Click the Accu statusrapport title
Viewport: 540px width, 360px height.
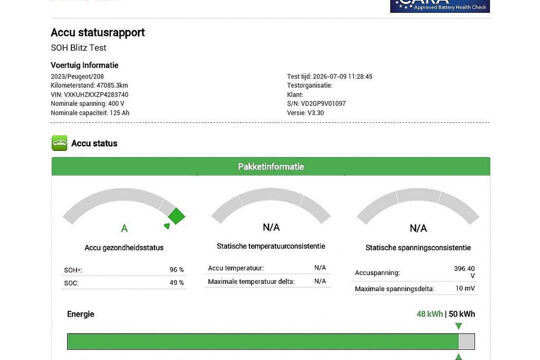click(98, 32)
